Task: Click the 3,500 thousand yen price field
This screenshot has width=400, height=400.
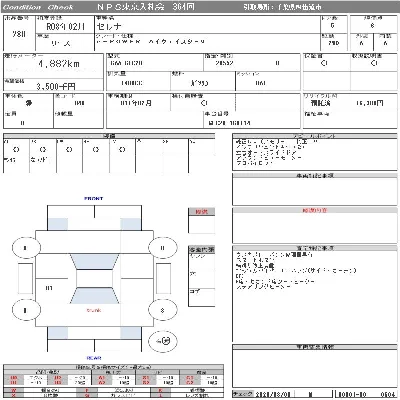Action: click(53, 86)
